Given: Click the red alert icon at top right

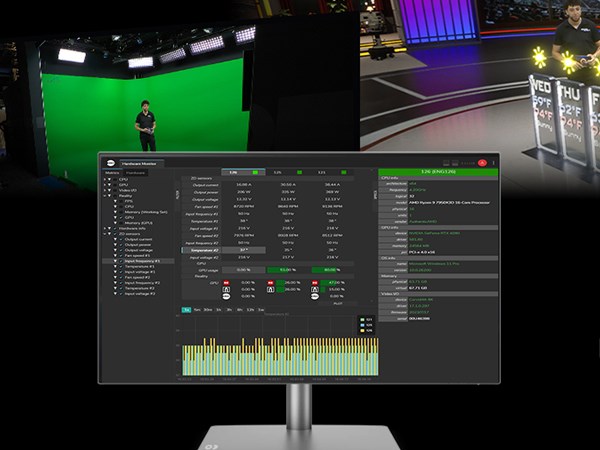Looking at the screenshot, I should (482, 161).
